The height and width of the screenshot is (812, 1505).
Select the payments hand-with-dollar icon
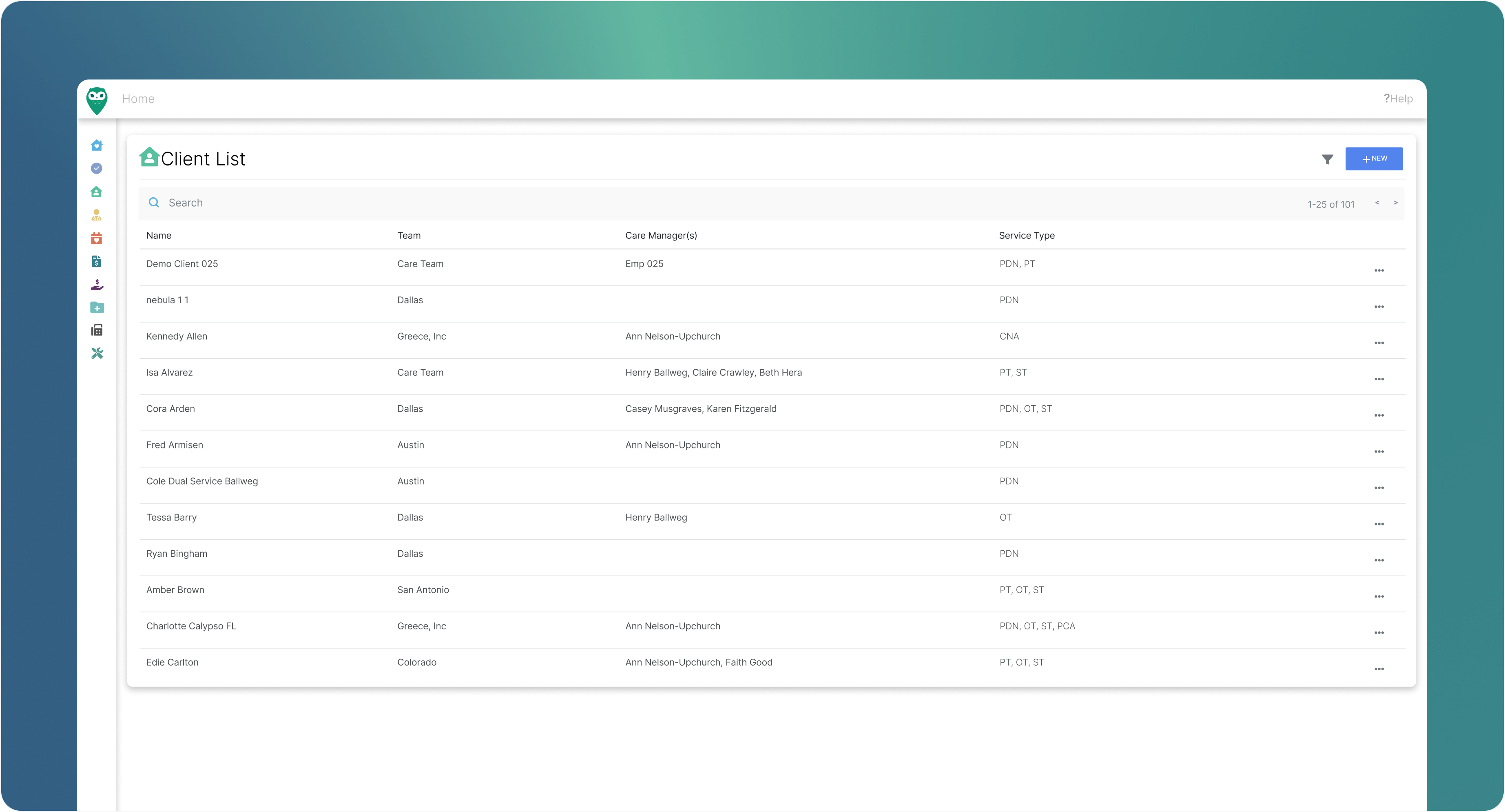96,284
